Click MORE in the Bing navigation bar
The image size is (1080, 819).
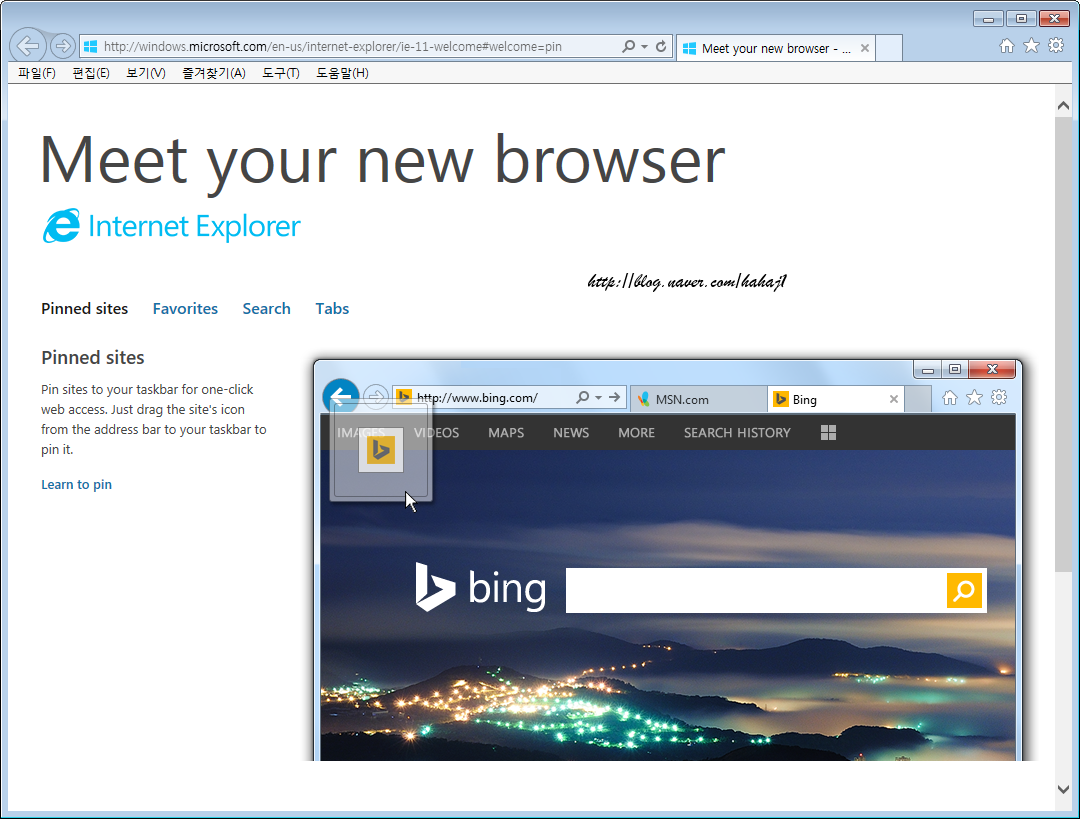pos(636,433)
